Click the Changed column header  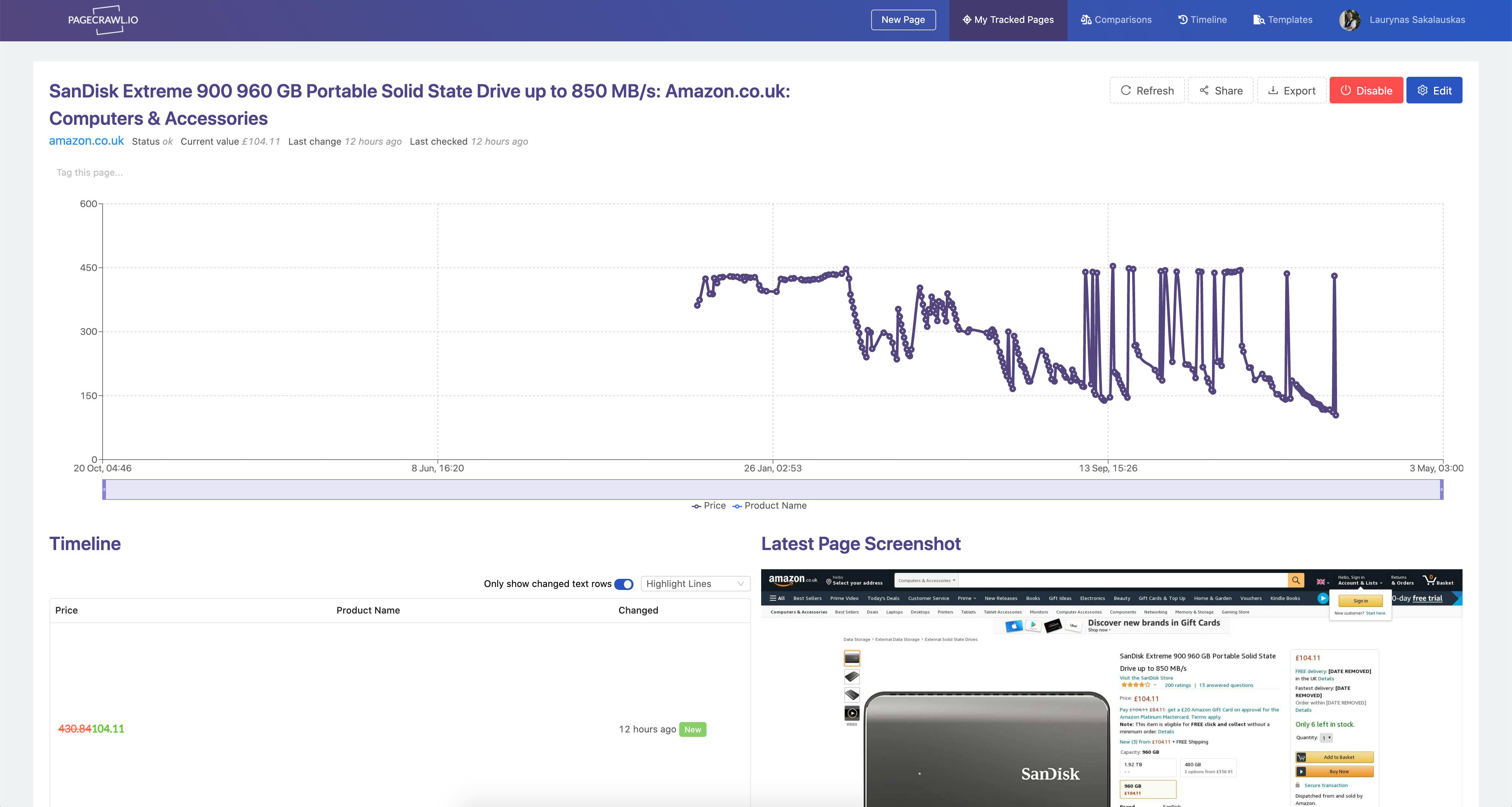tap(638, 610)
